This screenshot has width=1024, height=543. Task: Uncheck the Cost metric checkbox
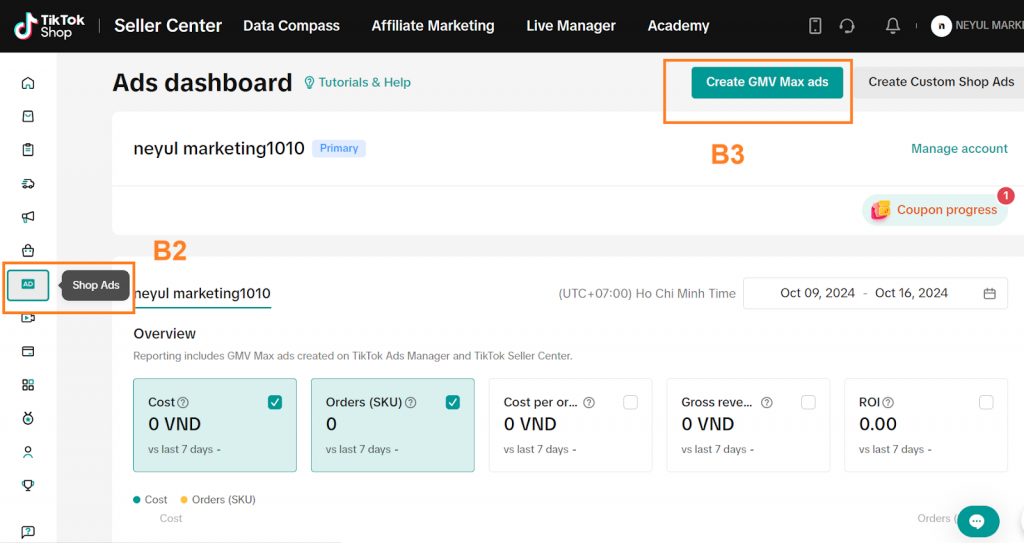[275, 402]
